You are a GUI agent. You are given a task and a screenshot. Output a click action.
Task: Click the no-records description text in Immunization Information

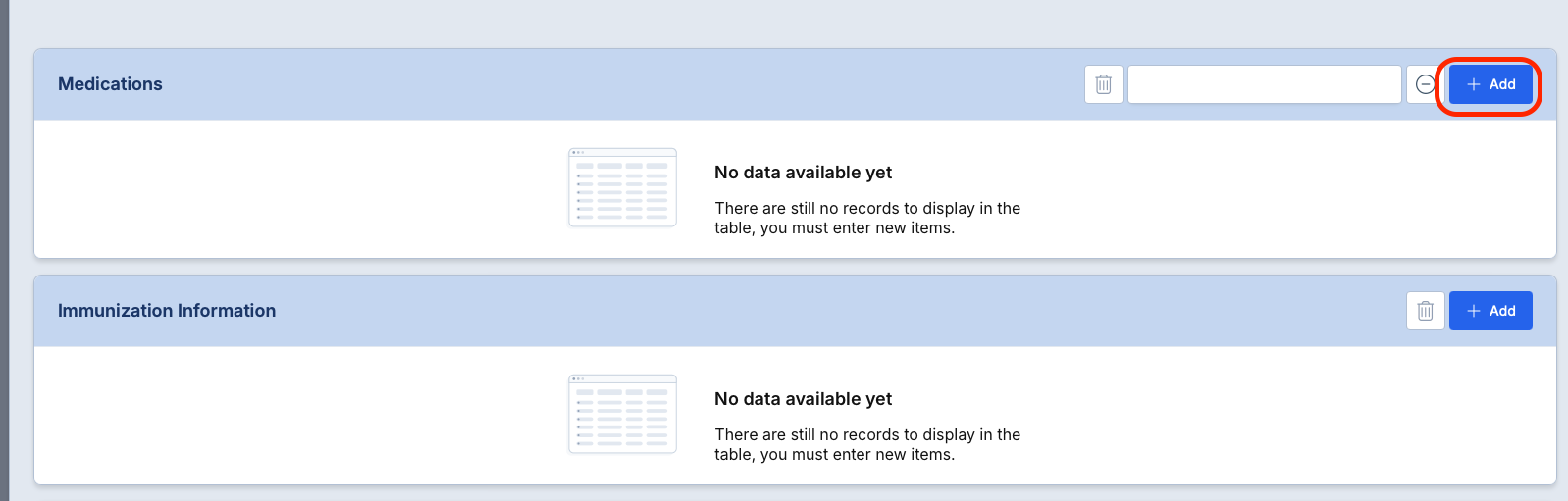866,444
